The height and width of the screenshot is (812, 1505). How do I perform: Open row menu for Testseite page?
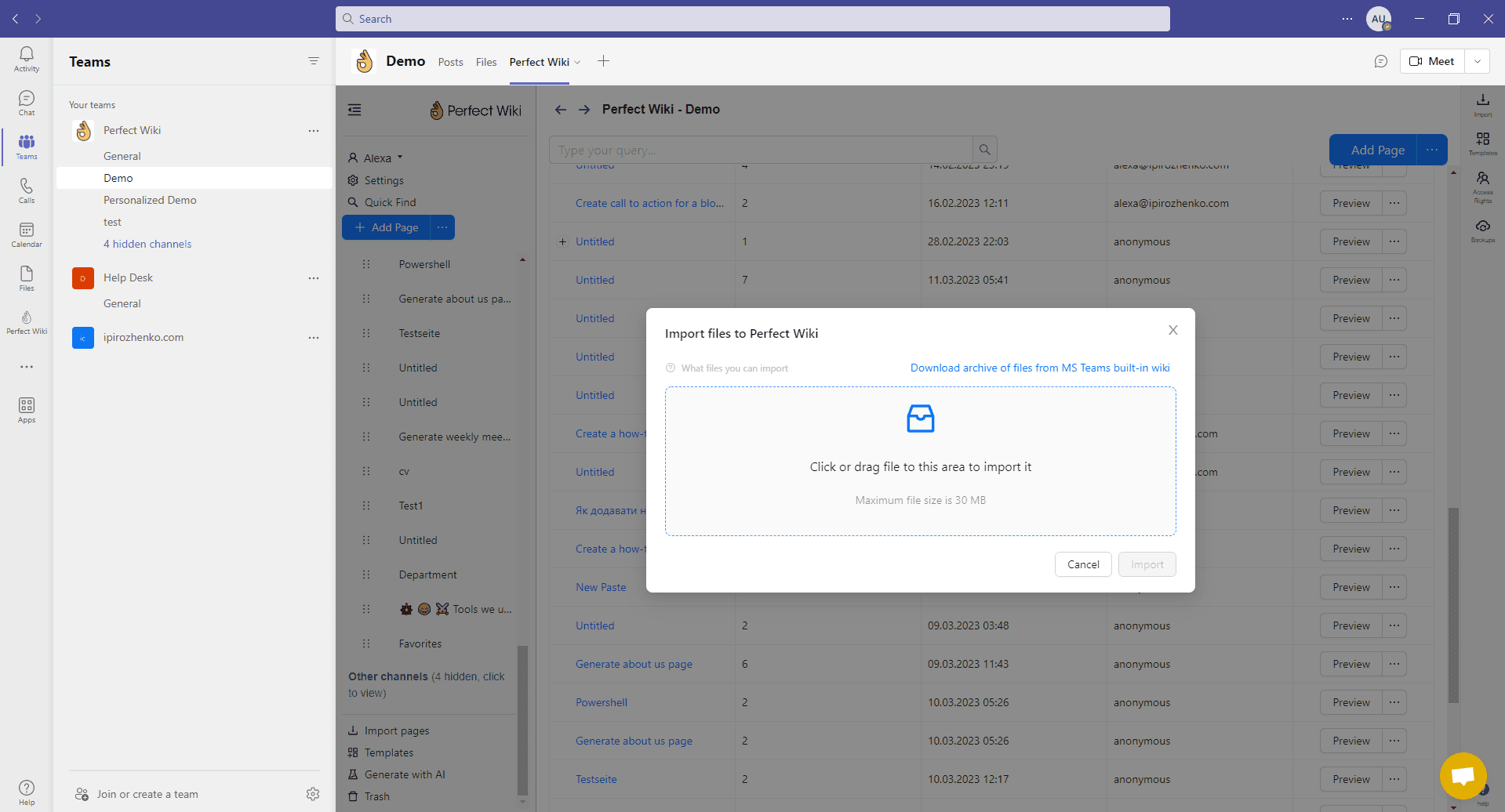pyautogui.click(x=1394, y=779)
